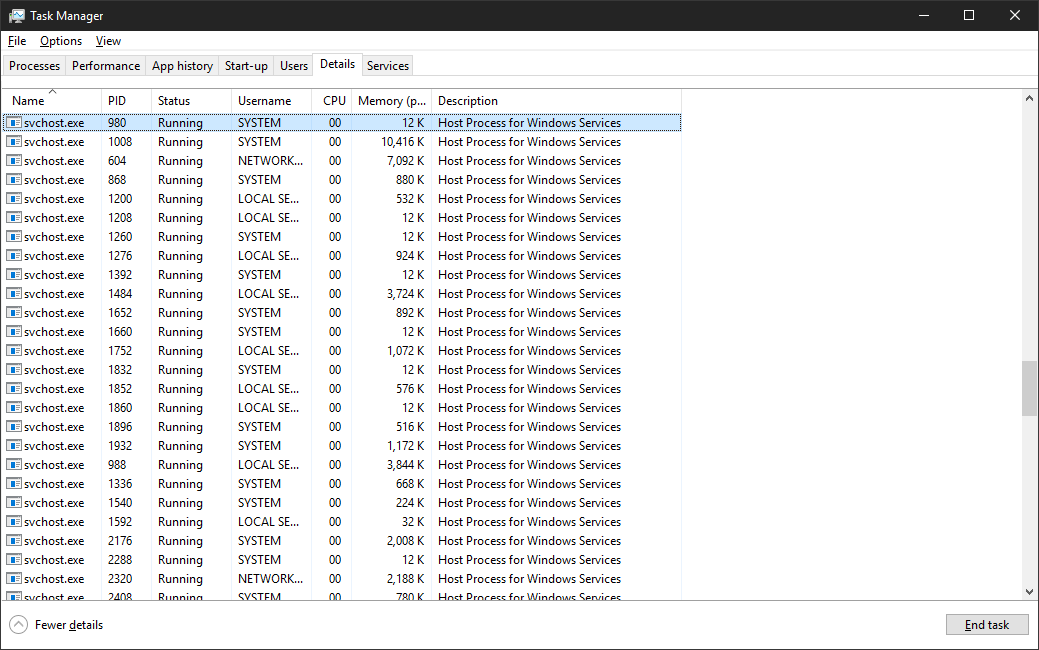Sort by the Username column header
1039x650 pixels.
pos(271,101)
